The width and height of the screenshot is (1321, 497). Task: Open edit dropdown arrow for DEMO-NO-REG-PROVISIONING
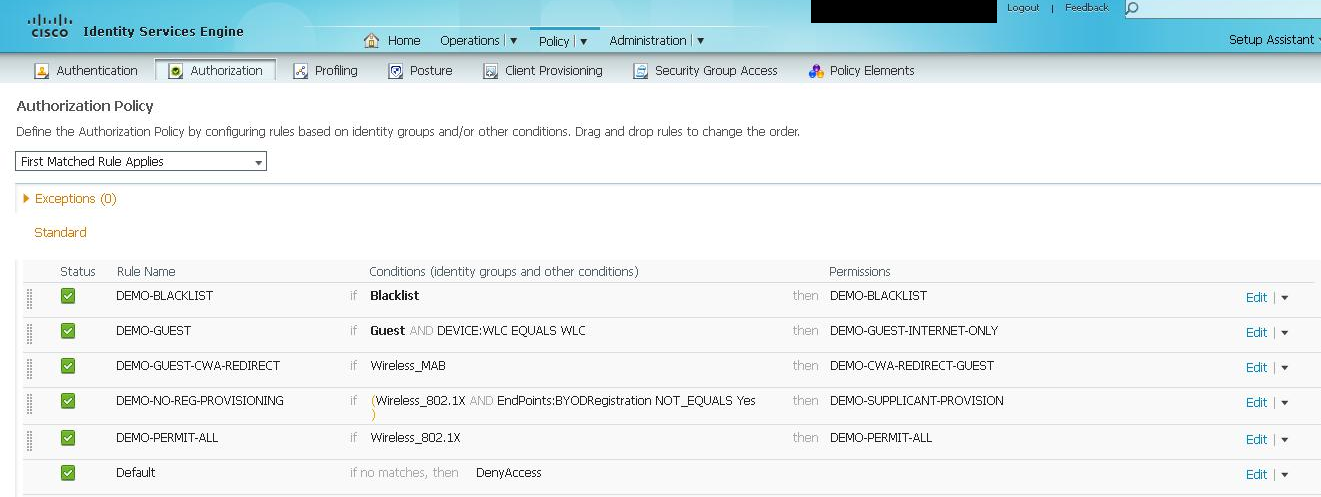point(1285,403)
